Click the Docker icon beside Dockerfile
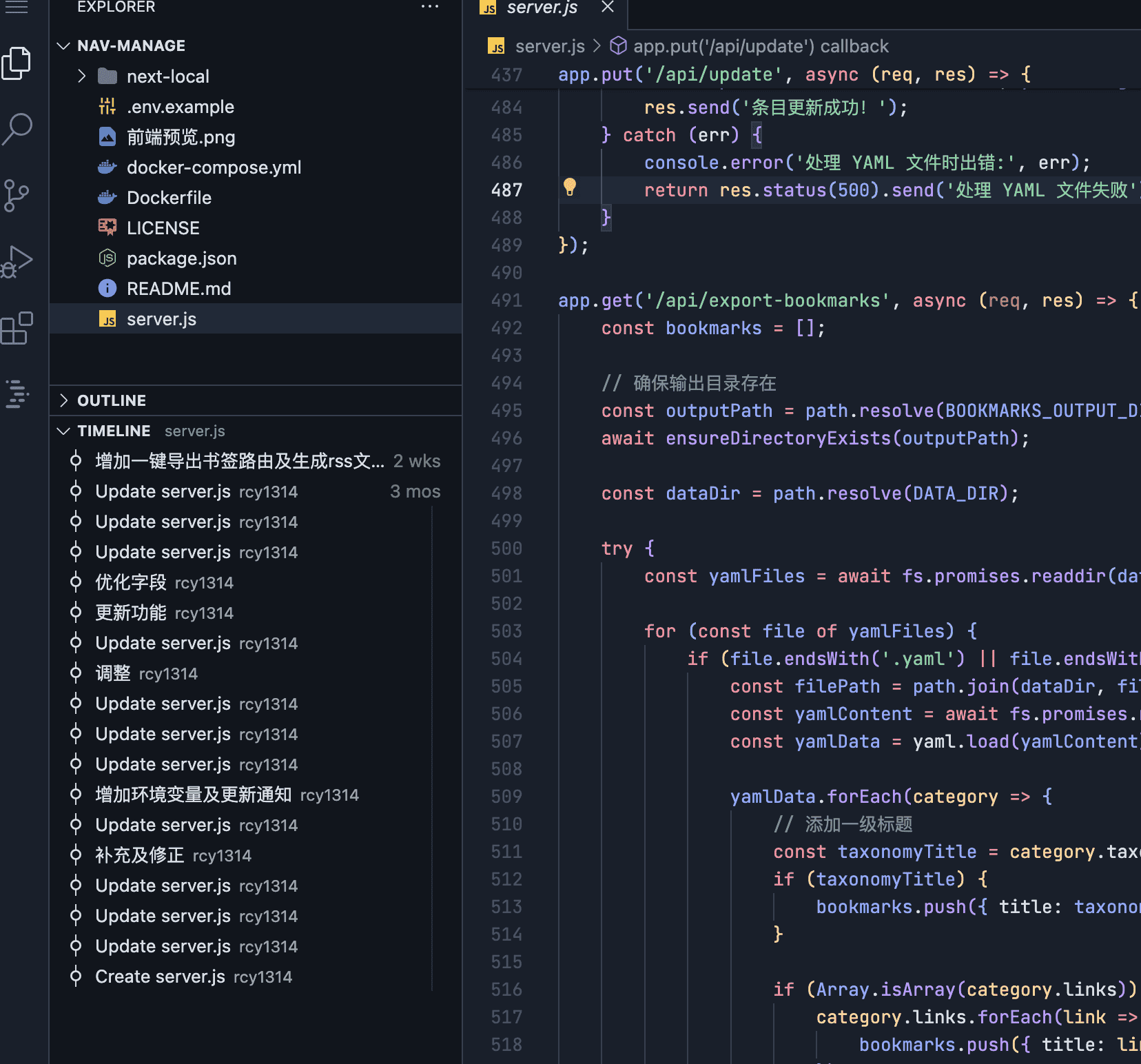 tap(107, 197)
